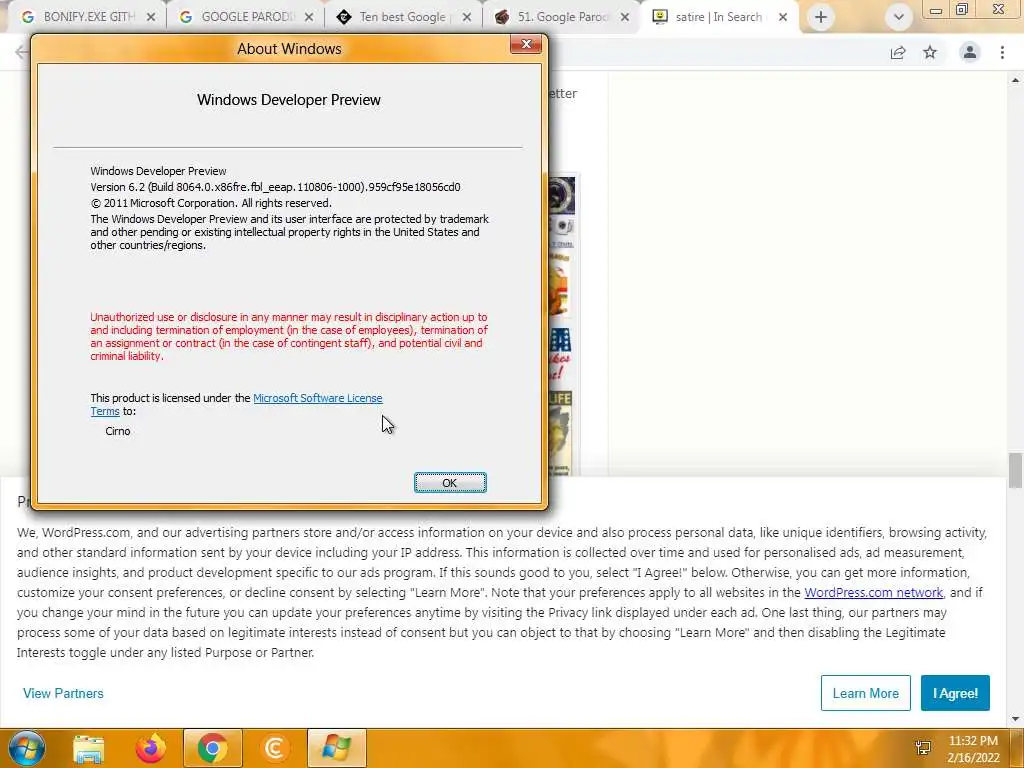Close the 51. Google Parod tab
The width and height of the screenshot is (1024, 768).
625,17
